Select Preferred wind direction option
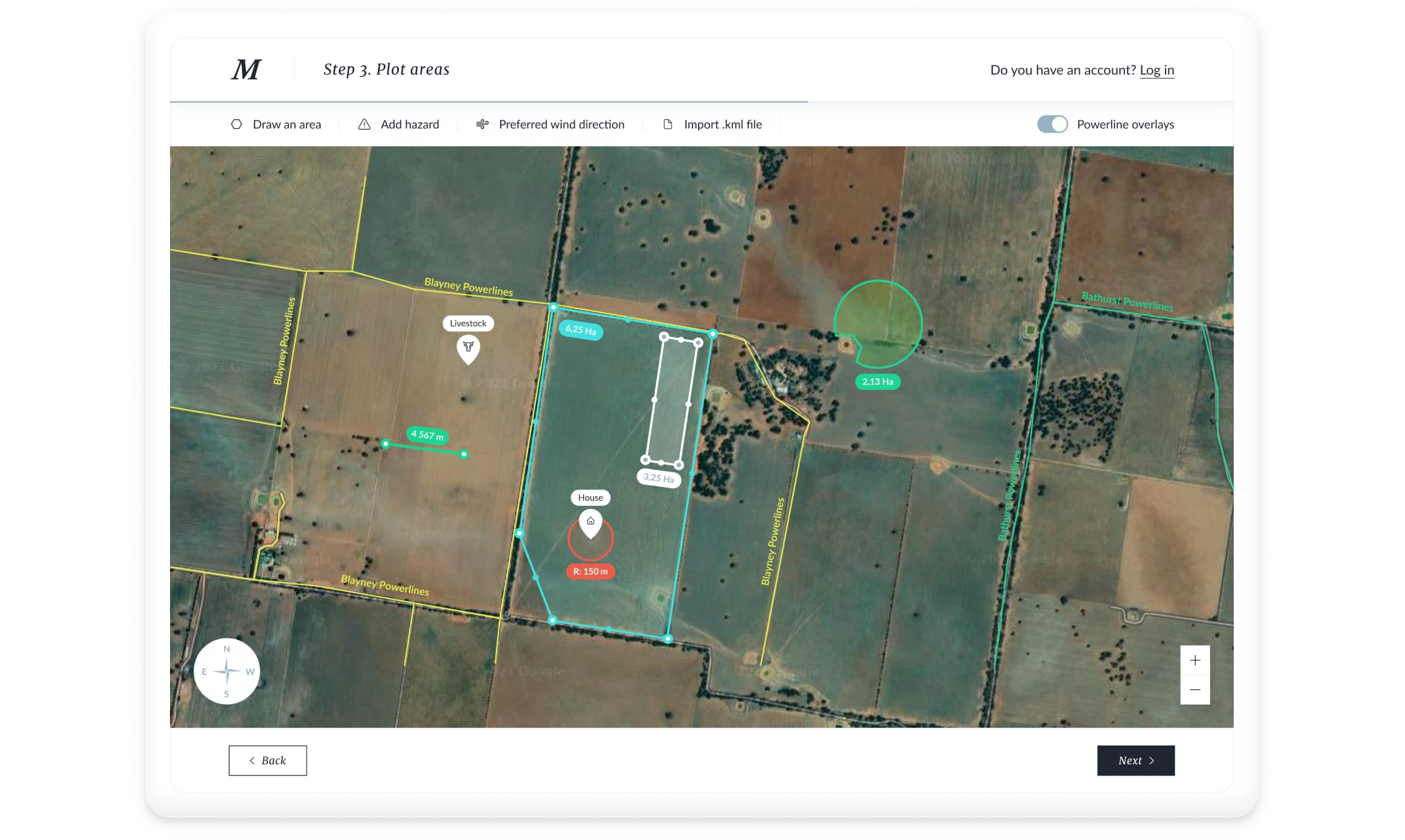 [x=562, y=124]
